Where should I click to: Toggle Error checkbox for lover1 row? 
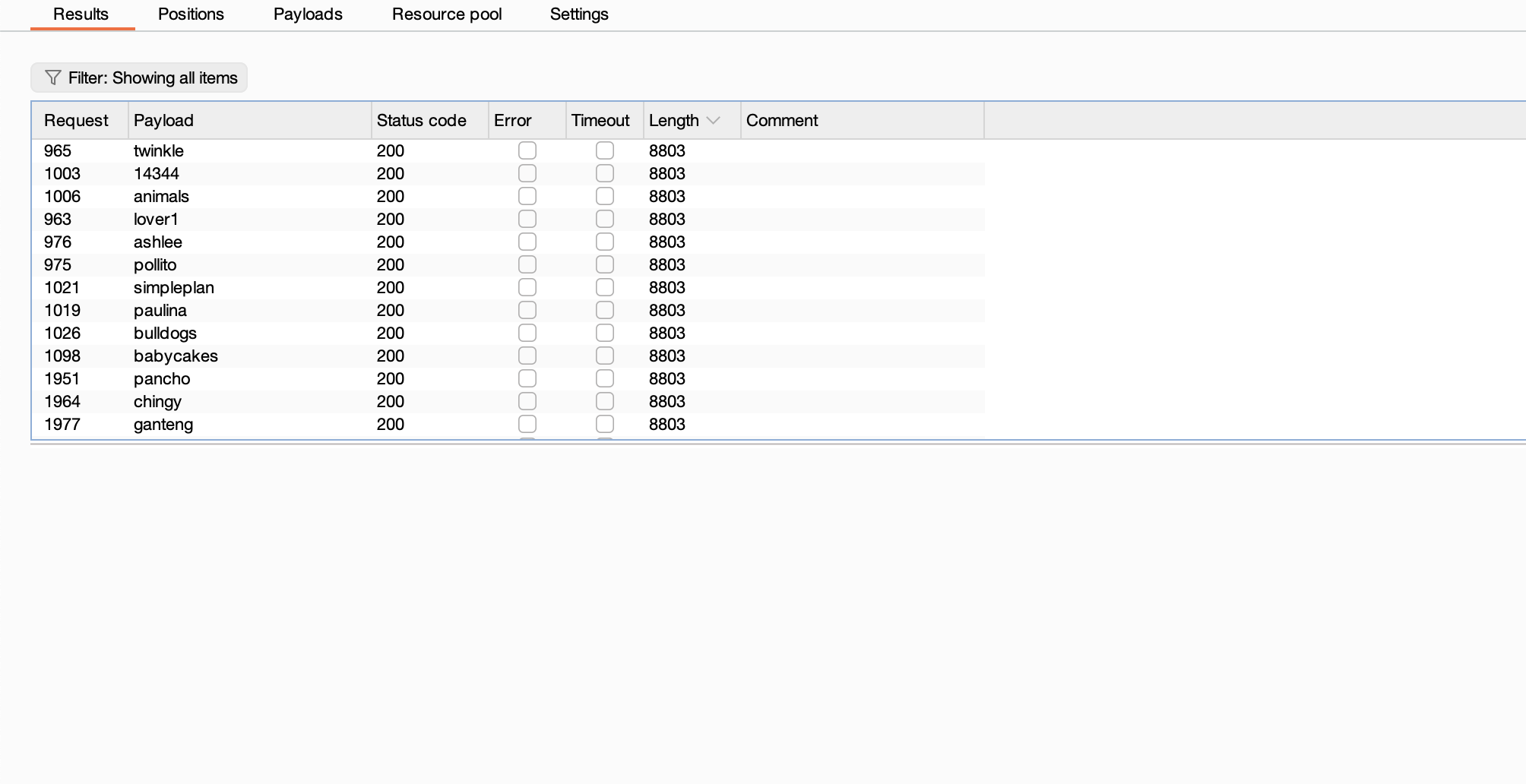527,219
